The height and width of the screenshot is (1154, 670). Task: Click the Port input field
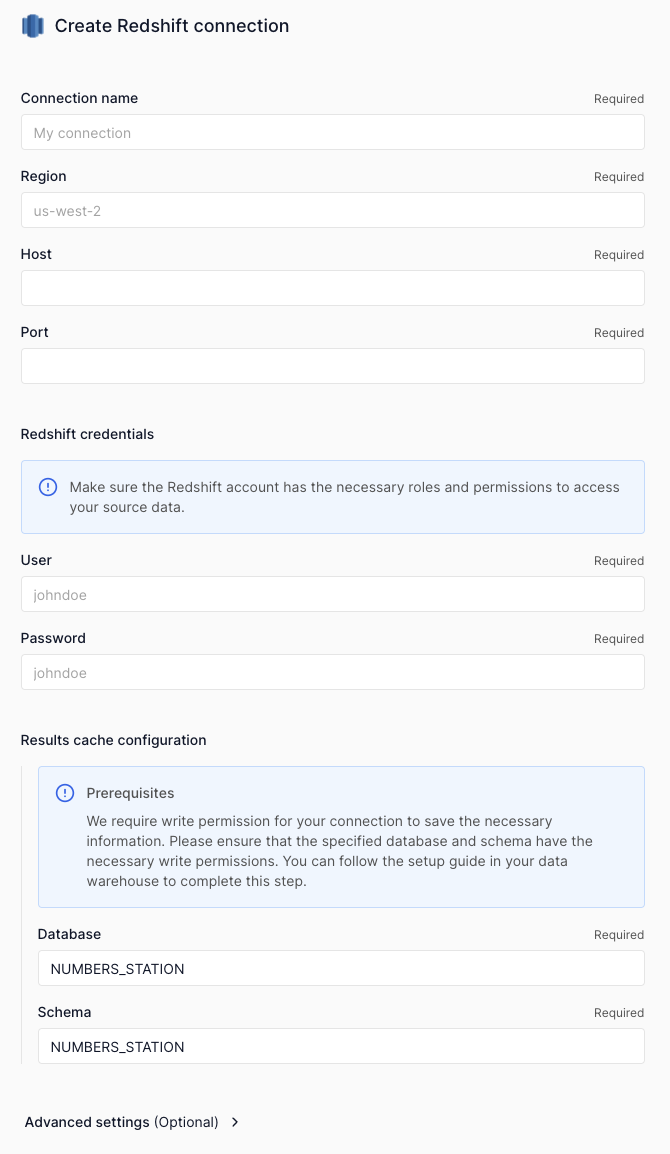(x=332, y=366)
